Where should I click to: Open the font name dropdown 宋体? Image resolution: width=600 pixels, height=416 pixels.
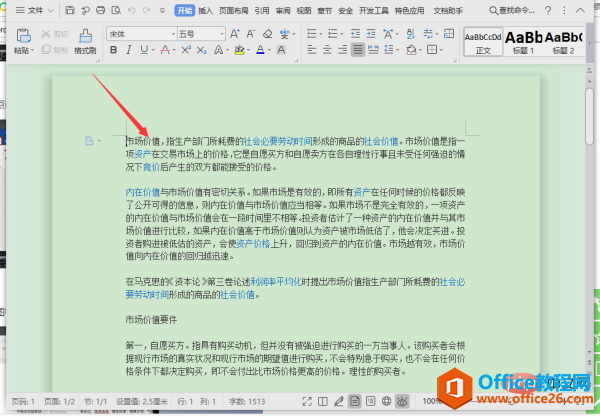(141, 34)
